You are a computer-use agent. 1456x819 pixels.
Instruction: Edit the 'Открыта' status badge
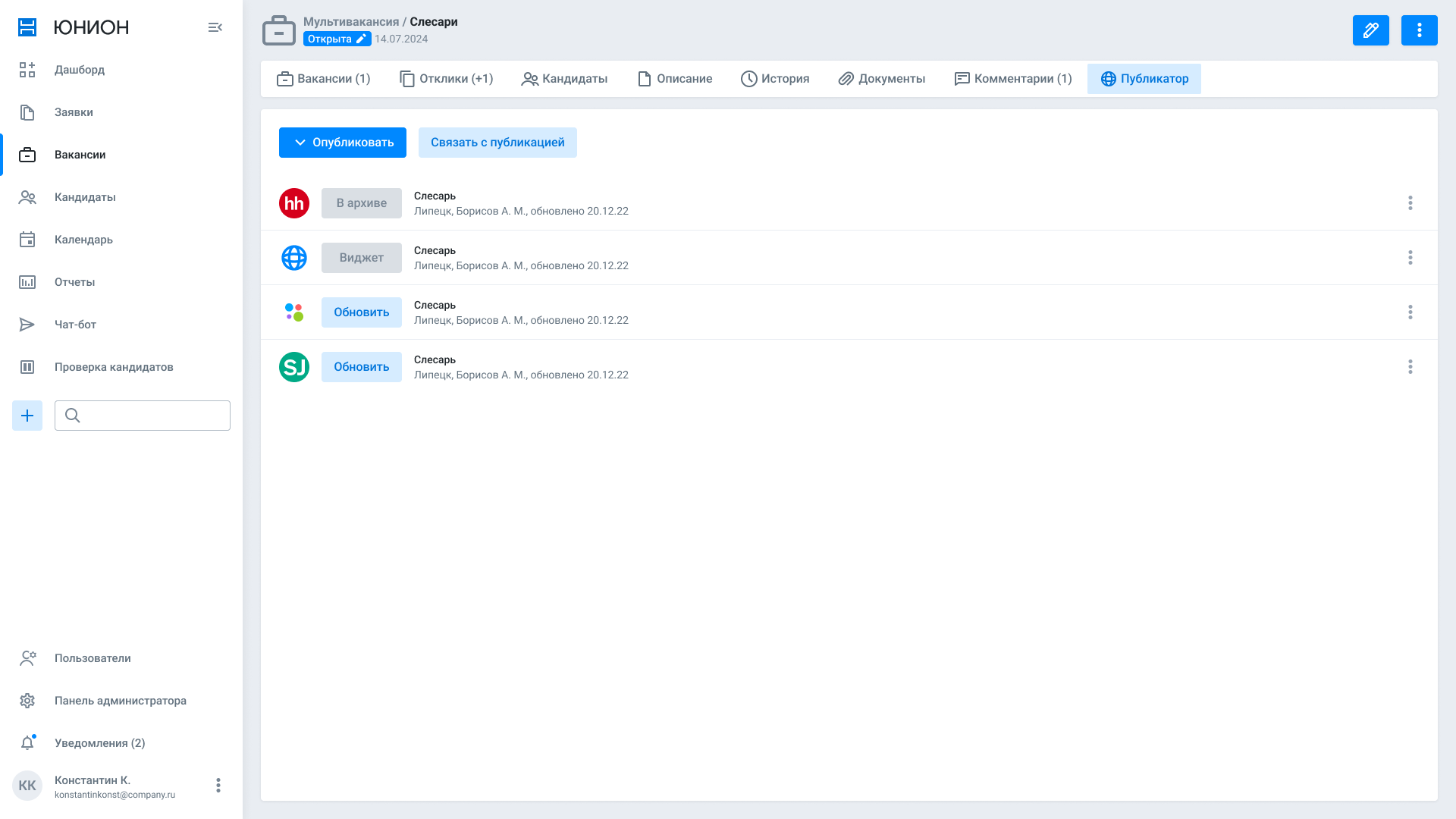tap(337, 39)
